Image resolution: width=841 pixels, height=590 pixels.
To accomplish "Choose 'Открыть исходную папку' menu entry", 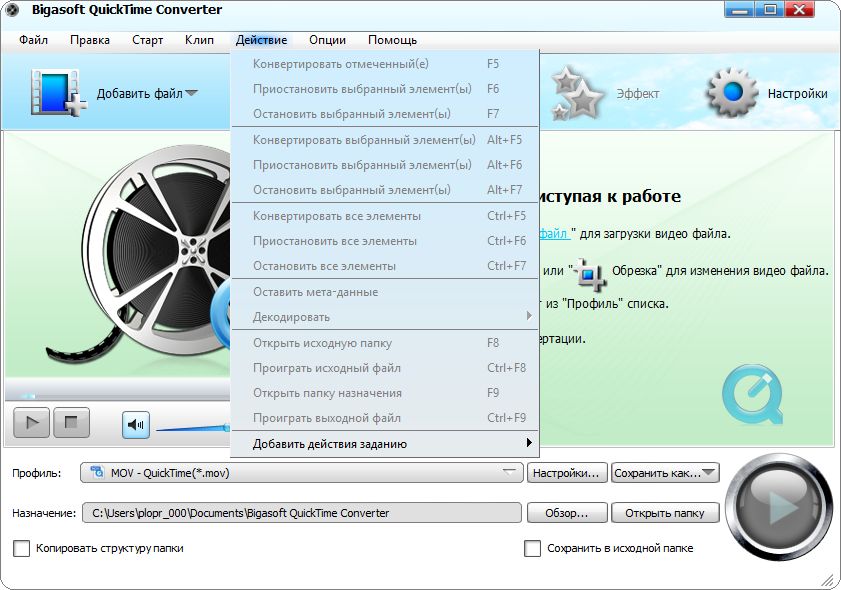I will coord(385,342).
